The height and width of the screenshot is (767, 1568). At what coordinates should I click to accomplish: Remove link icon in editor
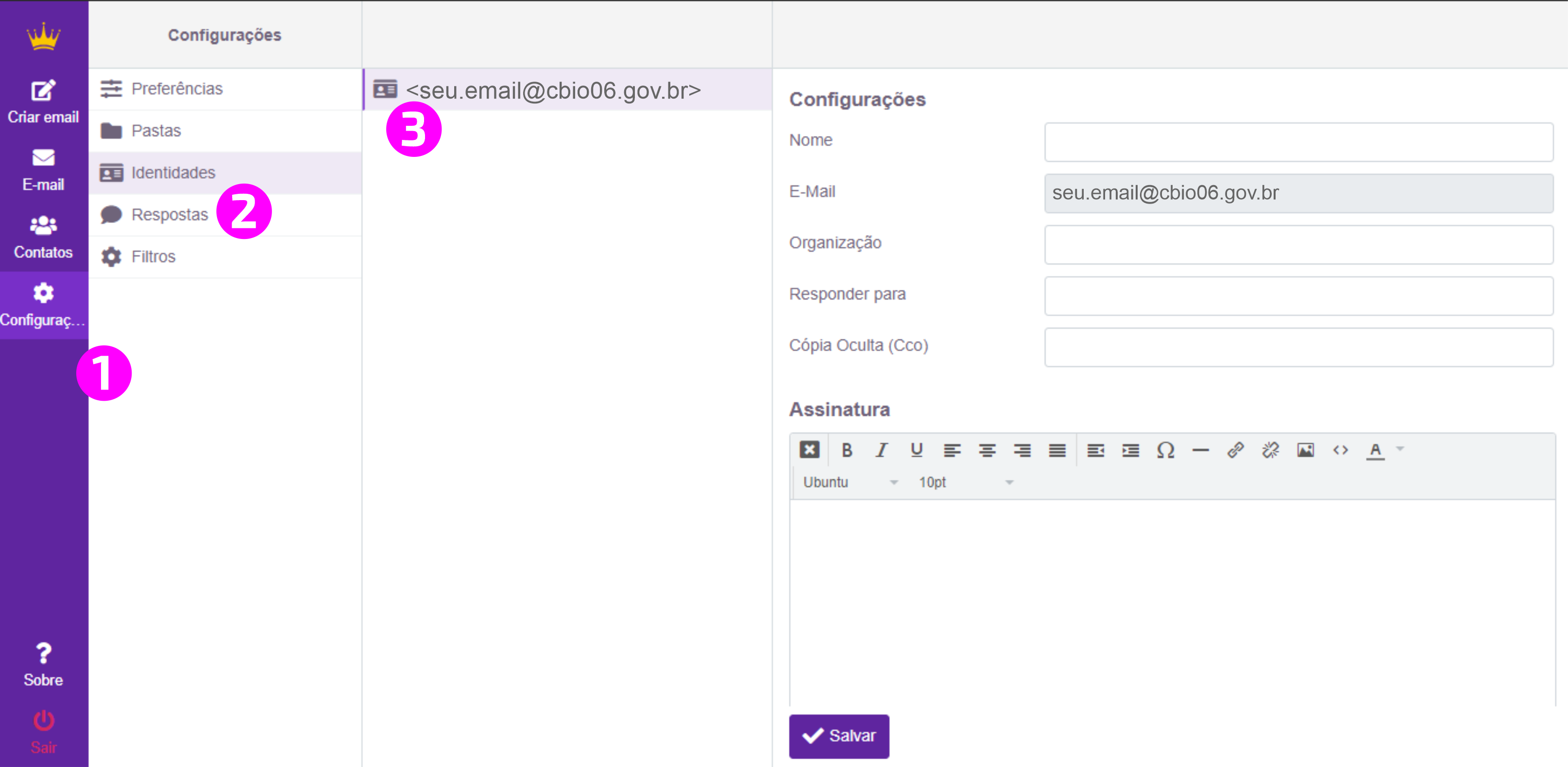point(1270,450)
